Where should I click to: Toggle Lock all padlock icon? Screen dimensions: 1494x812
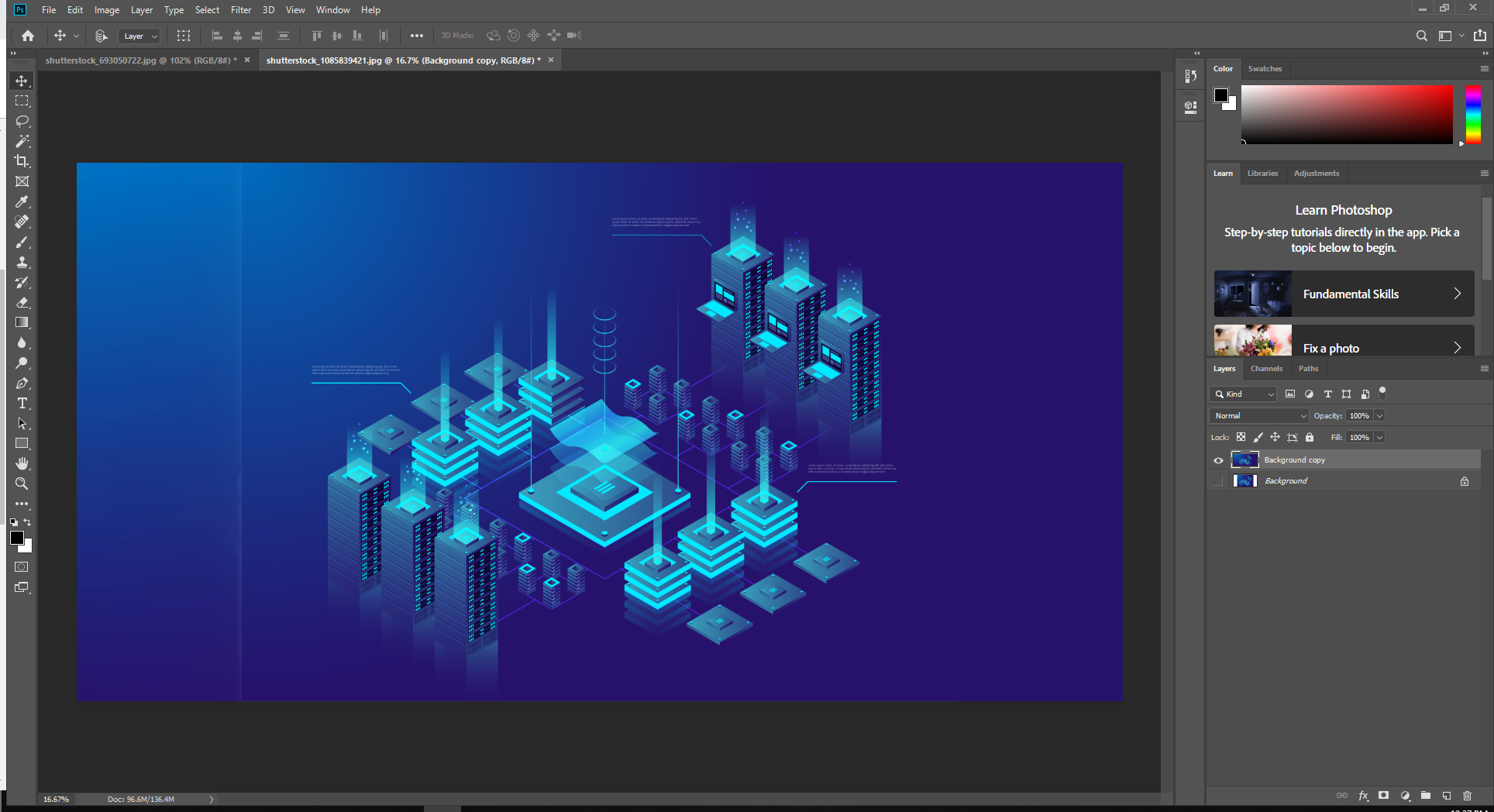(1310, 437)
